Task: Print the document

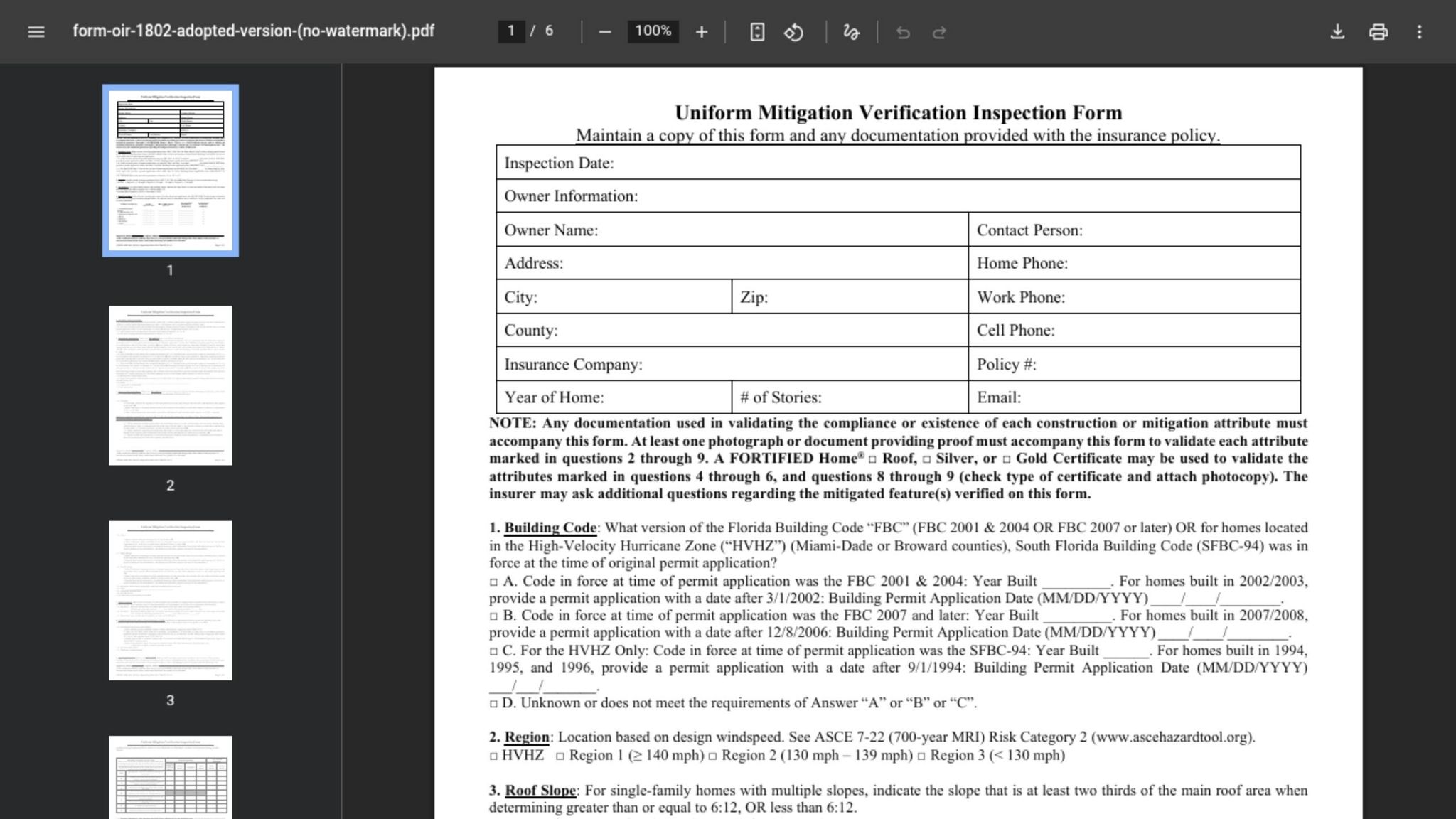Action: tap(1379, 32)
